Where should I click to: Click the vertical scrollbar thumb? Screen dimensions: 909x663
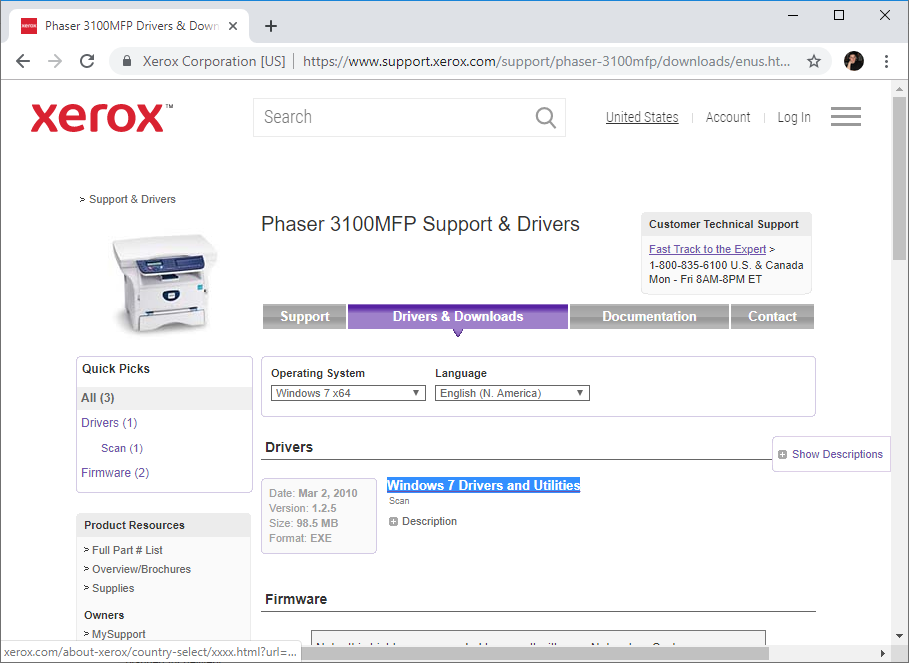[899, 178]
